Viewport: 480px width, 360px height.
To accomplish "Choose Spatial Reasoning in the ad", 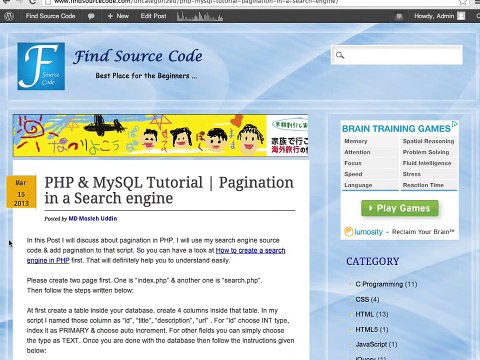I will point(428,141).
